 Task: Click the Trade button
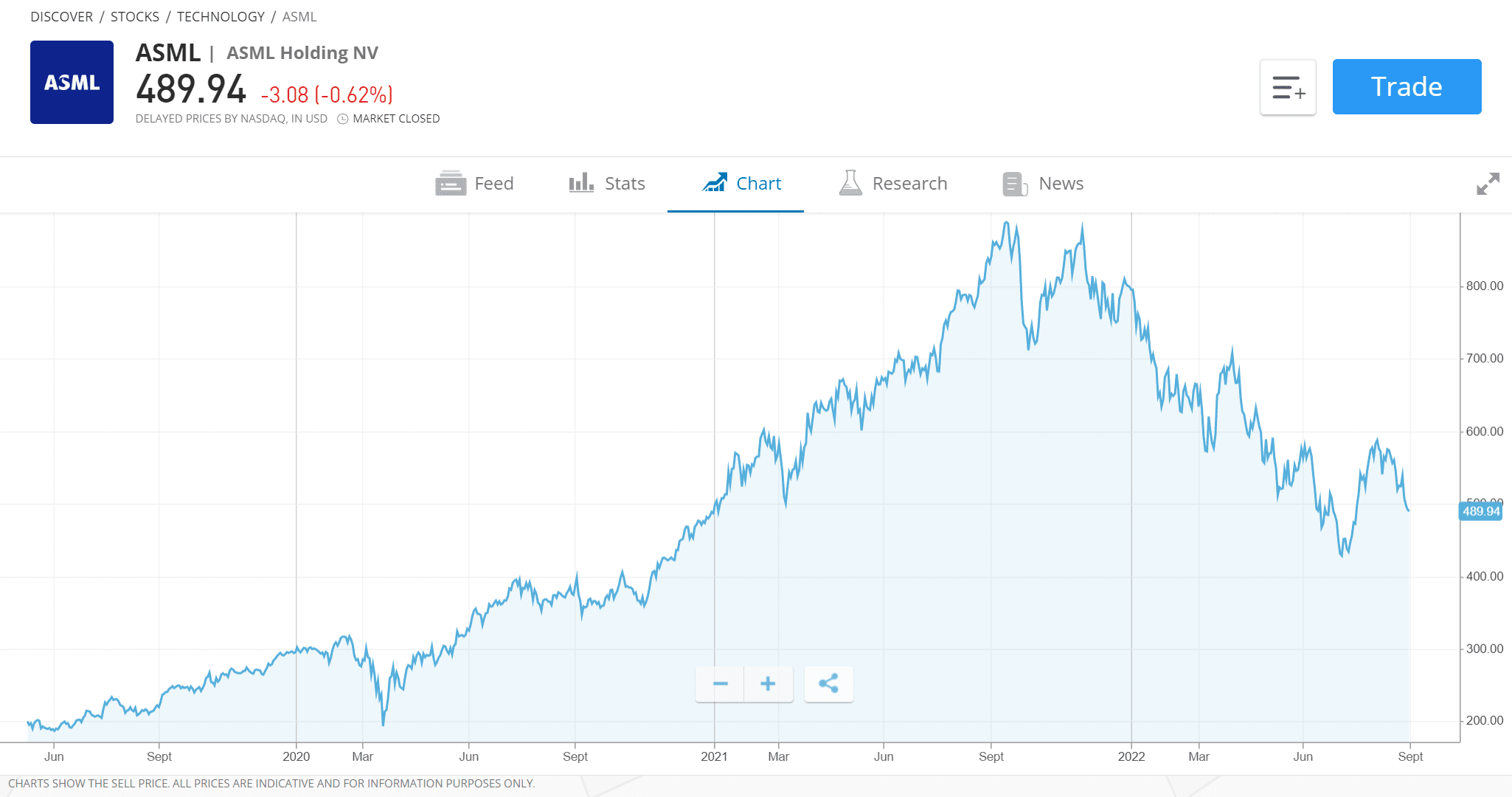click(1406, 86)
